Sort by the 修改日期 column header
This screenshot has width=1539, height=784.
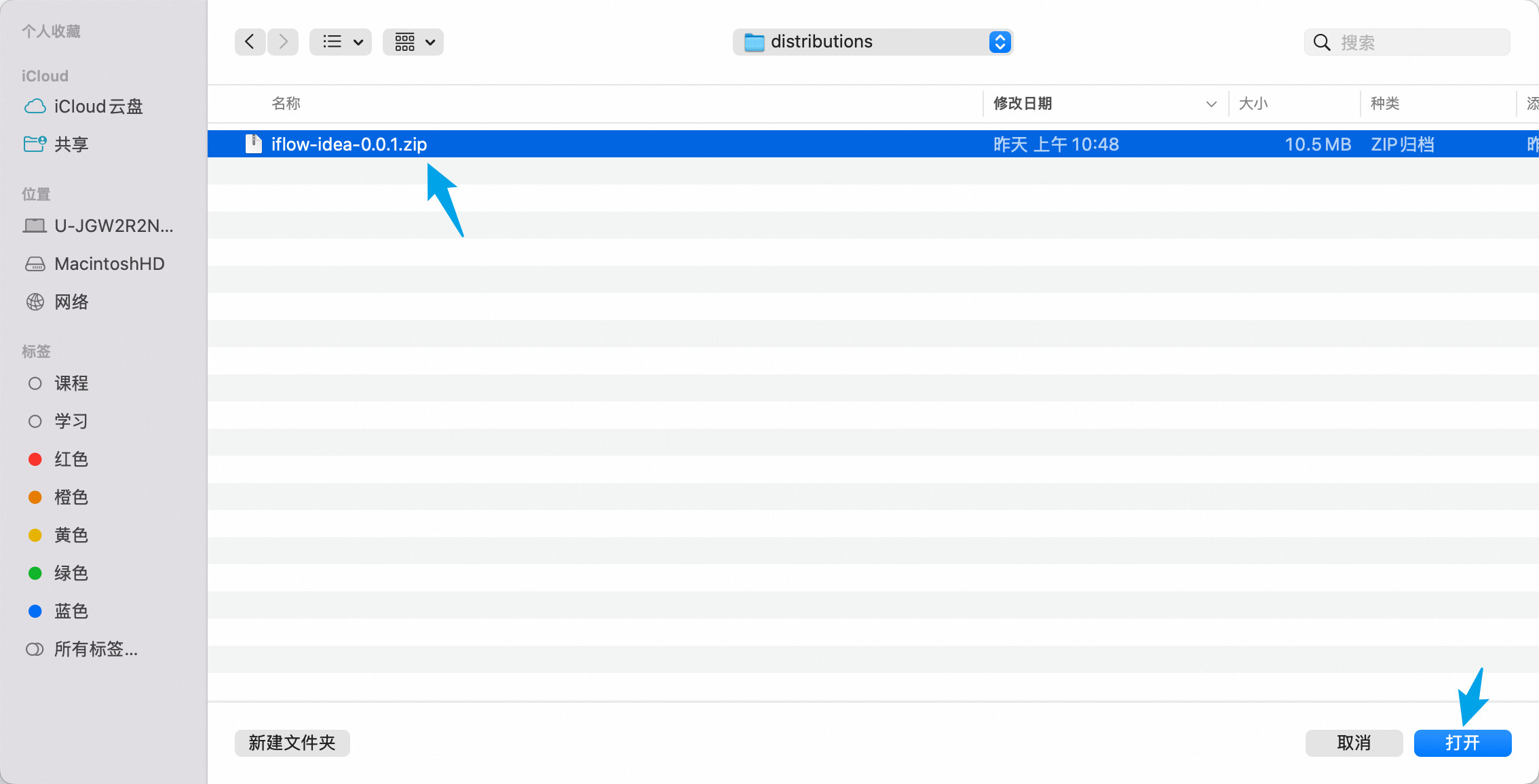1023,104
